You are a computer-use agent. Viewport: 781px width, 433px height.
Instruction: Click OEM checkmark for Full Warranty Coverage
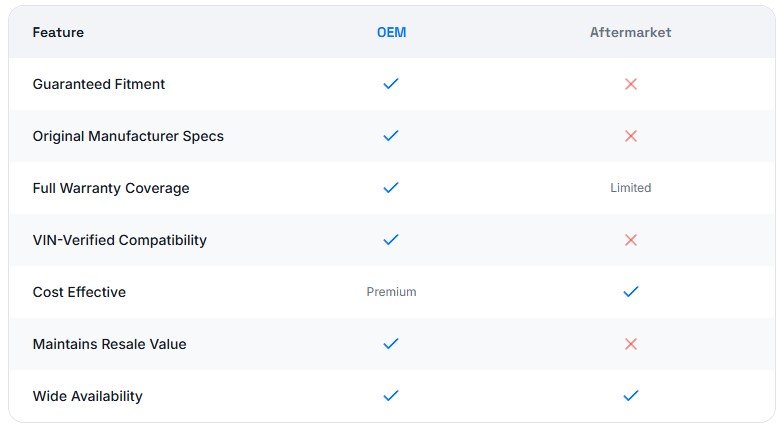pos(391,188)
